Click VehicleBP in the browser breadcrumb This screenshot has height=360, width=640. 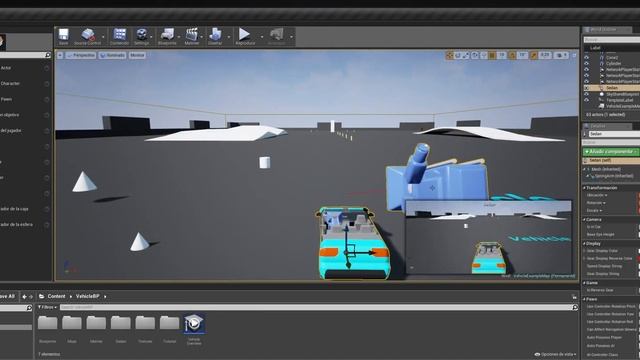tap(87, 296)
